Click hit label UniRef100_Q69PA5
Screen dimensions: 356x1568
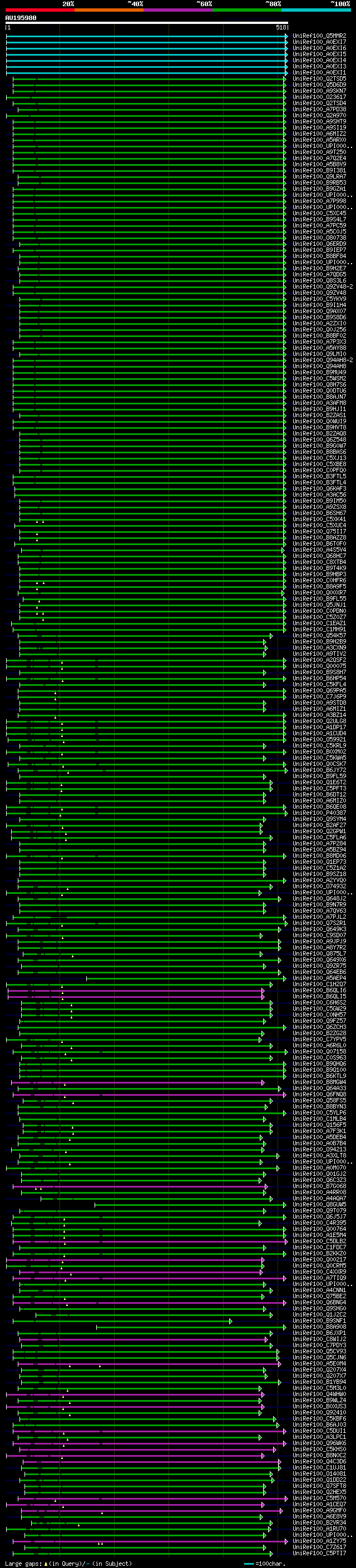[319, 690]
